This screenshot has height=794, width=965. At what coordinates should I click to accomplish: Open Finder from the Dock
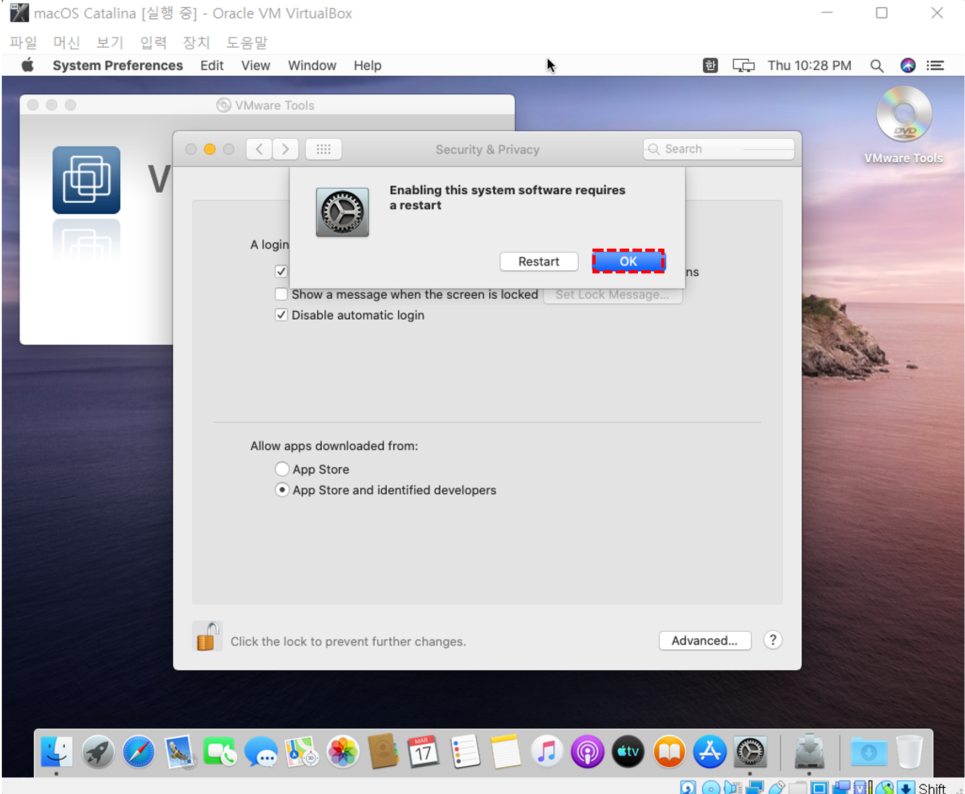pos(57,752)
